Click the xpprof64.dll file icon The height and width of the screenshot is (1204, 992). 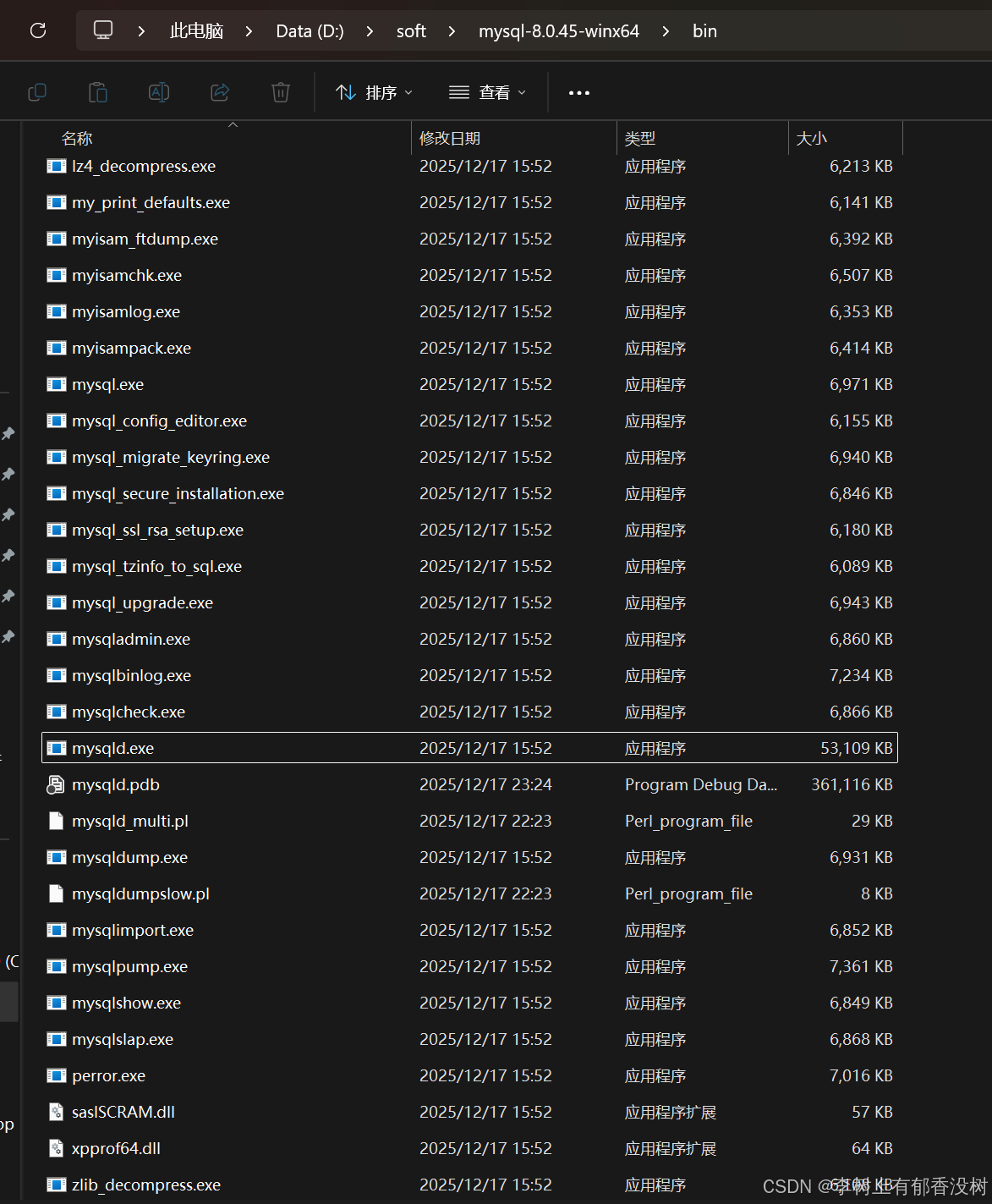tap(56, 1148)
